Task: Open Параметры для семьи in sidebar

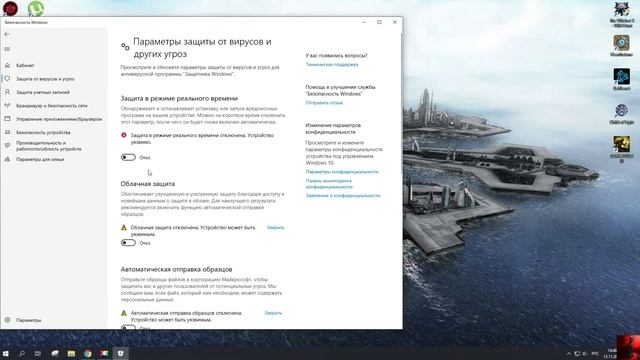Action: [40, 159]
